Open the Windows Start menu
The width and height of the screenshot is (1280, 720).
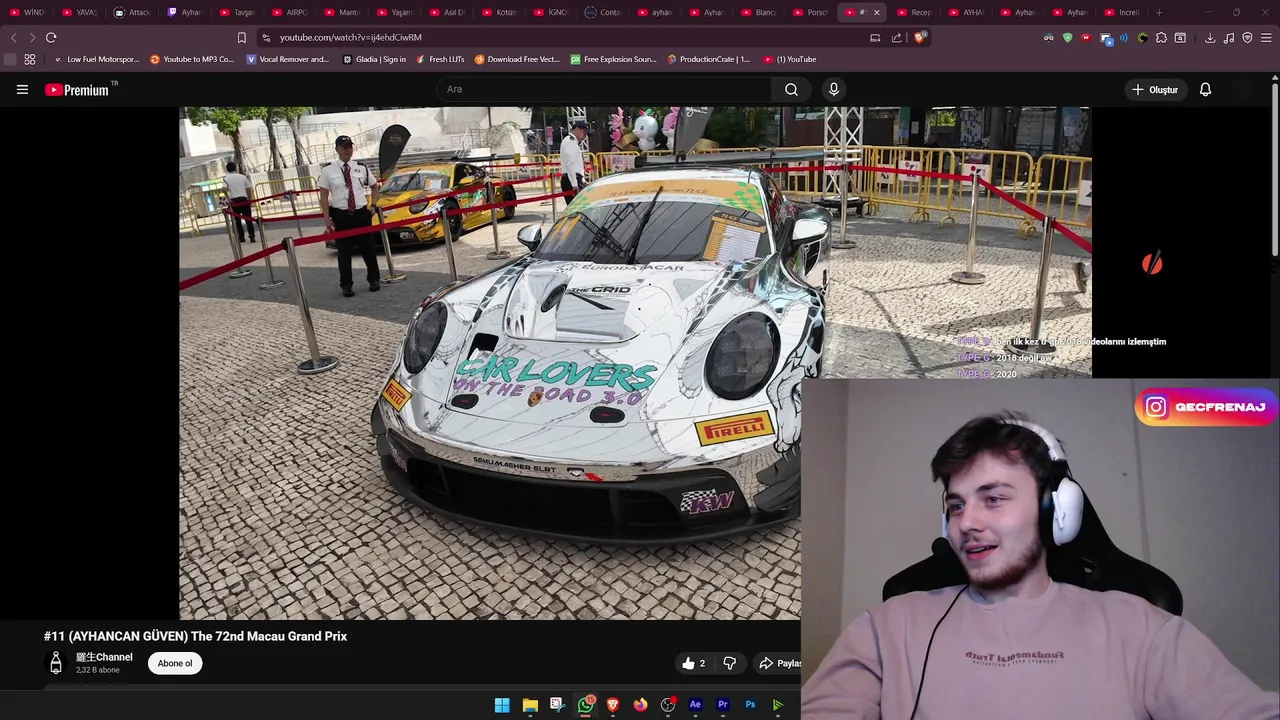502,705
